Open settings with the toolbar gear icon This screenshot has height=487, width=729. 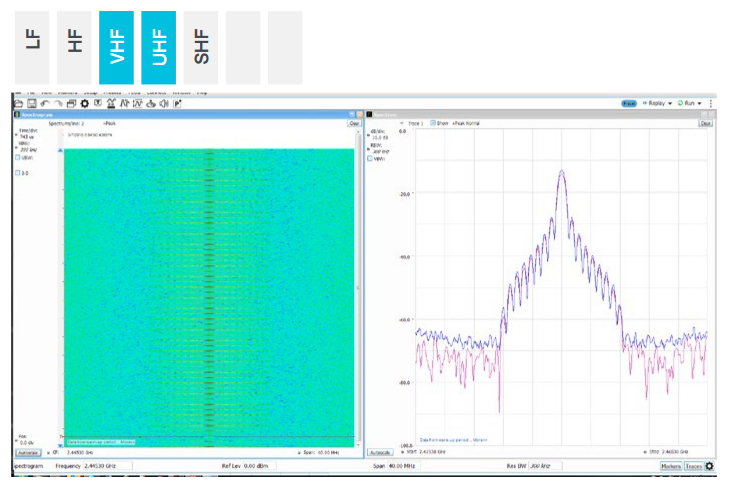[x=84, y=103]
